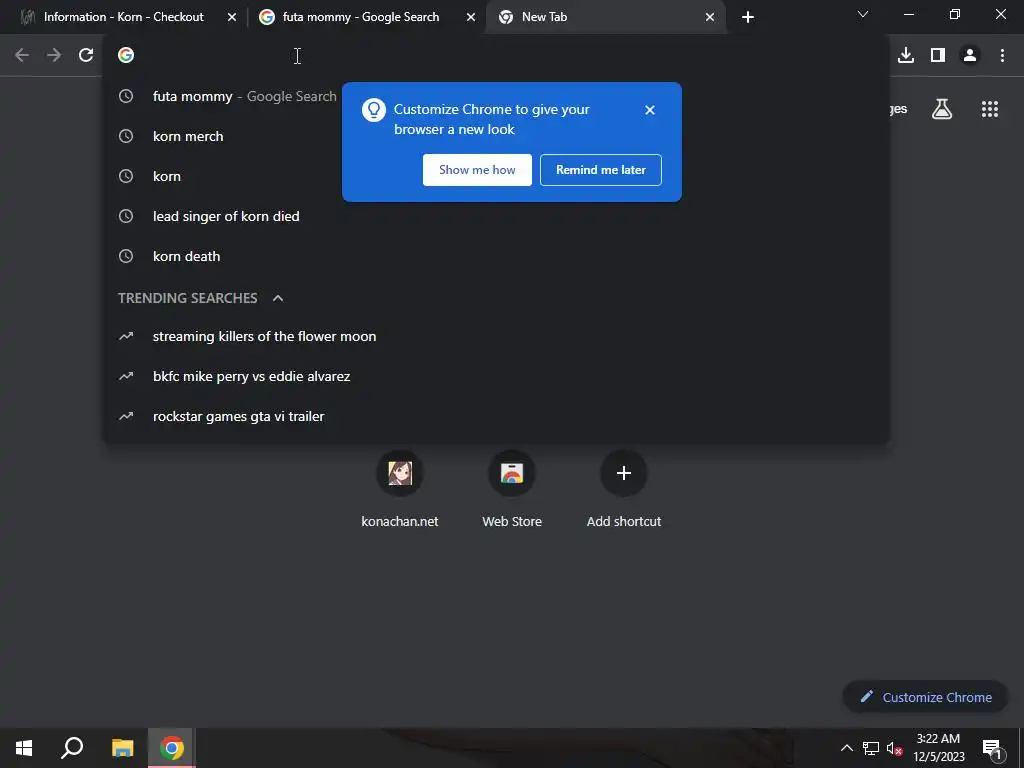Image resolution: width=1024 pixels, height=768 pixels.
Task: Choose lead singer of korn died suggestion
Action: [x=496, y=216]
